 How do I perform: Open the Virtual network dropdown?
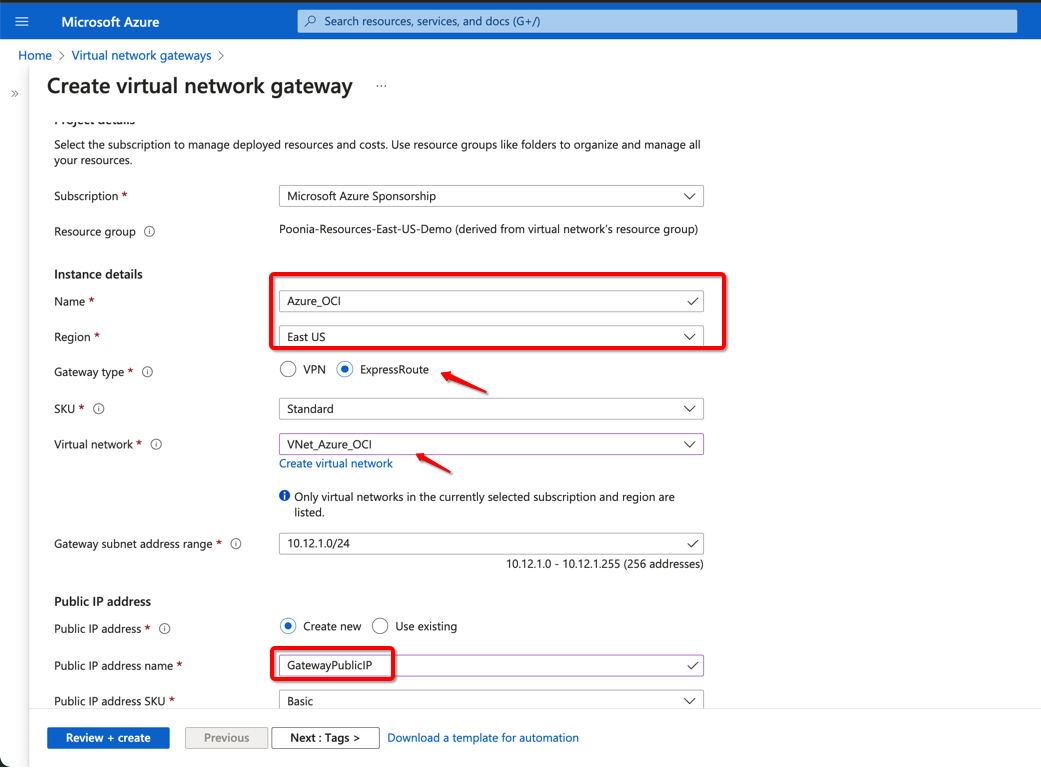click(x=491, y=444)
